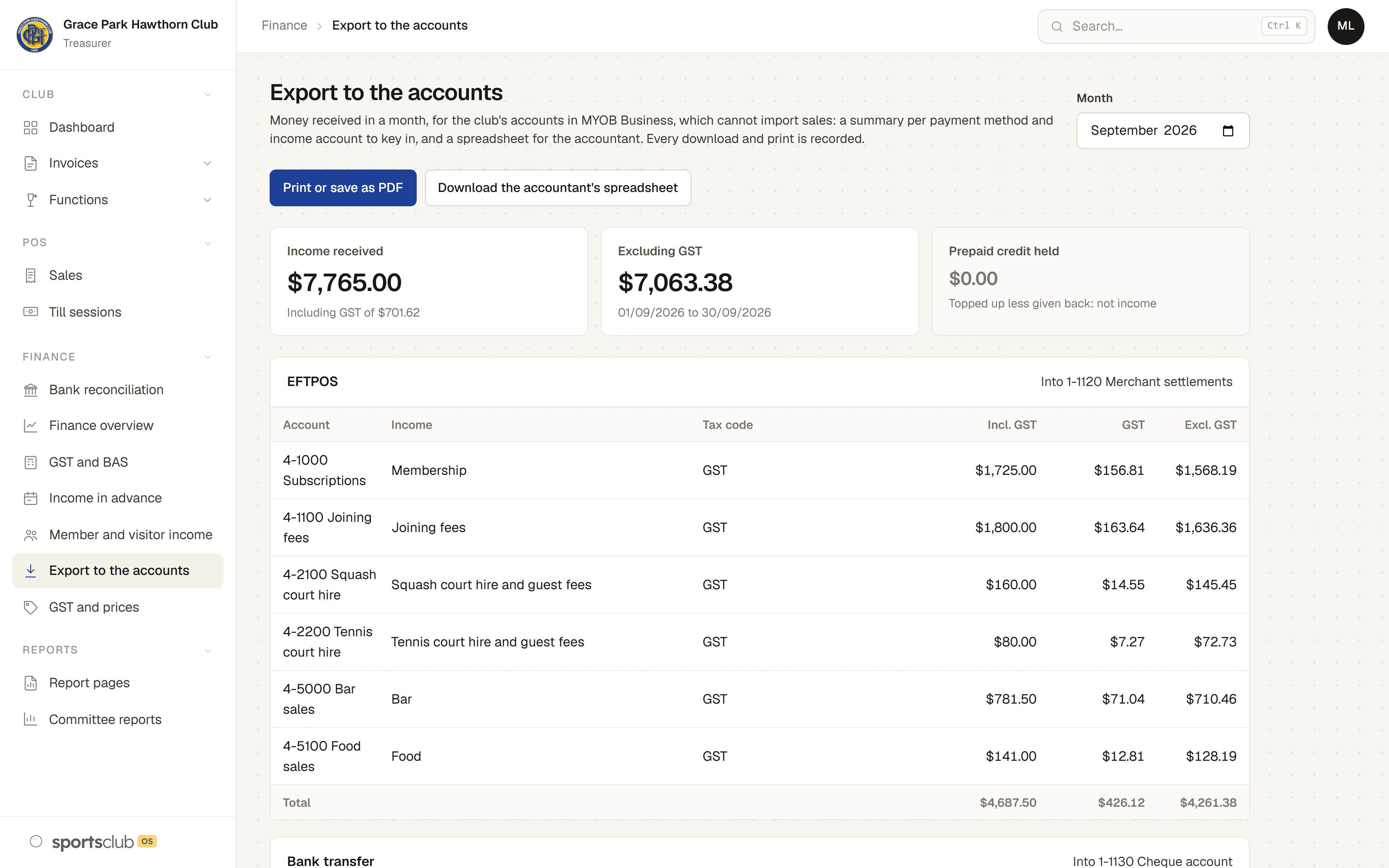The image size is (1389, 868).
Task: Collapse the POS sidebar section
Action: click(x=208, y=243)
